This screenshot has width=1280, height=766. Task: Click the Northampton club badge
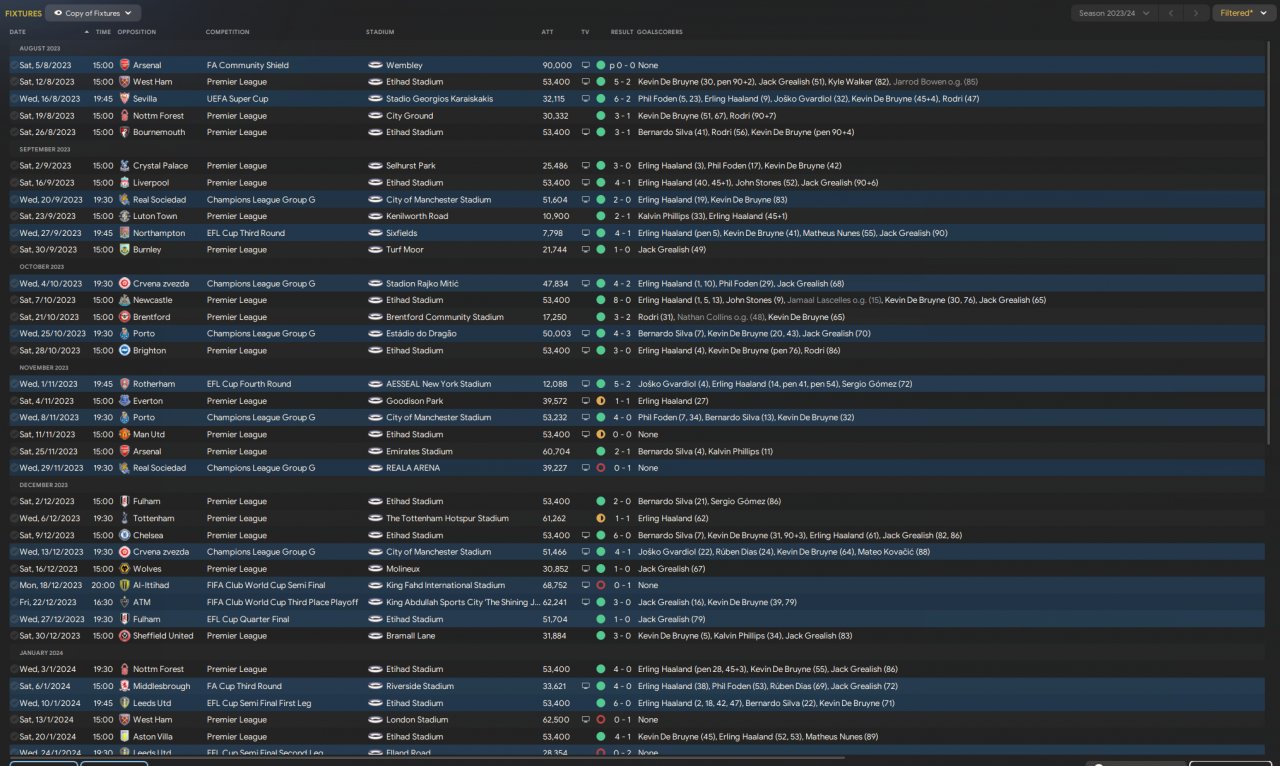point(124,233)
